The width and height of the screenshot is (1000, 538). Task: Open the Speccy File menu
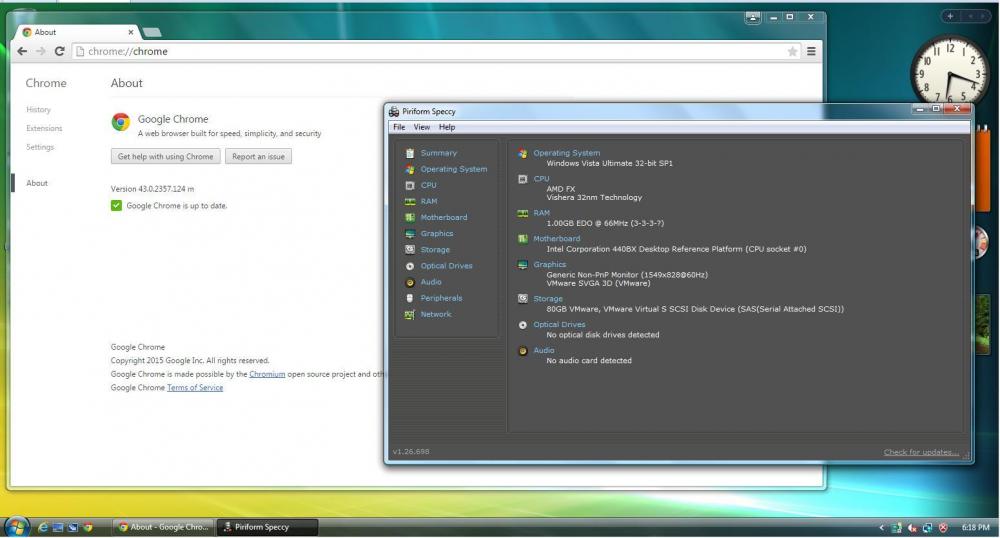tap(399, 127)
